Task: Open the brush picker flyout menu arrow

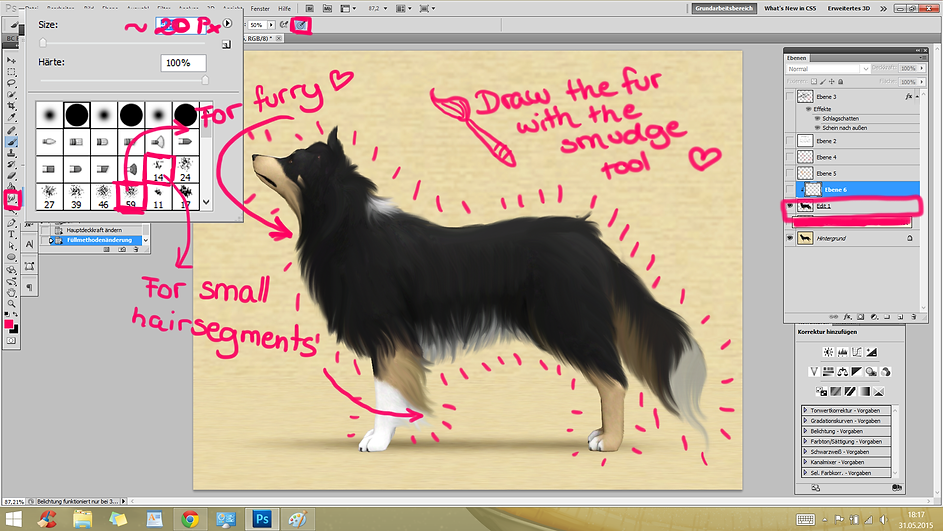Action: pos(227,23)
